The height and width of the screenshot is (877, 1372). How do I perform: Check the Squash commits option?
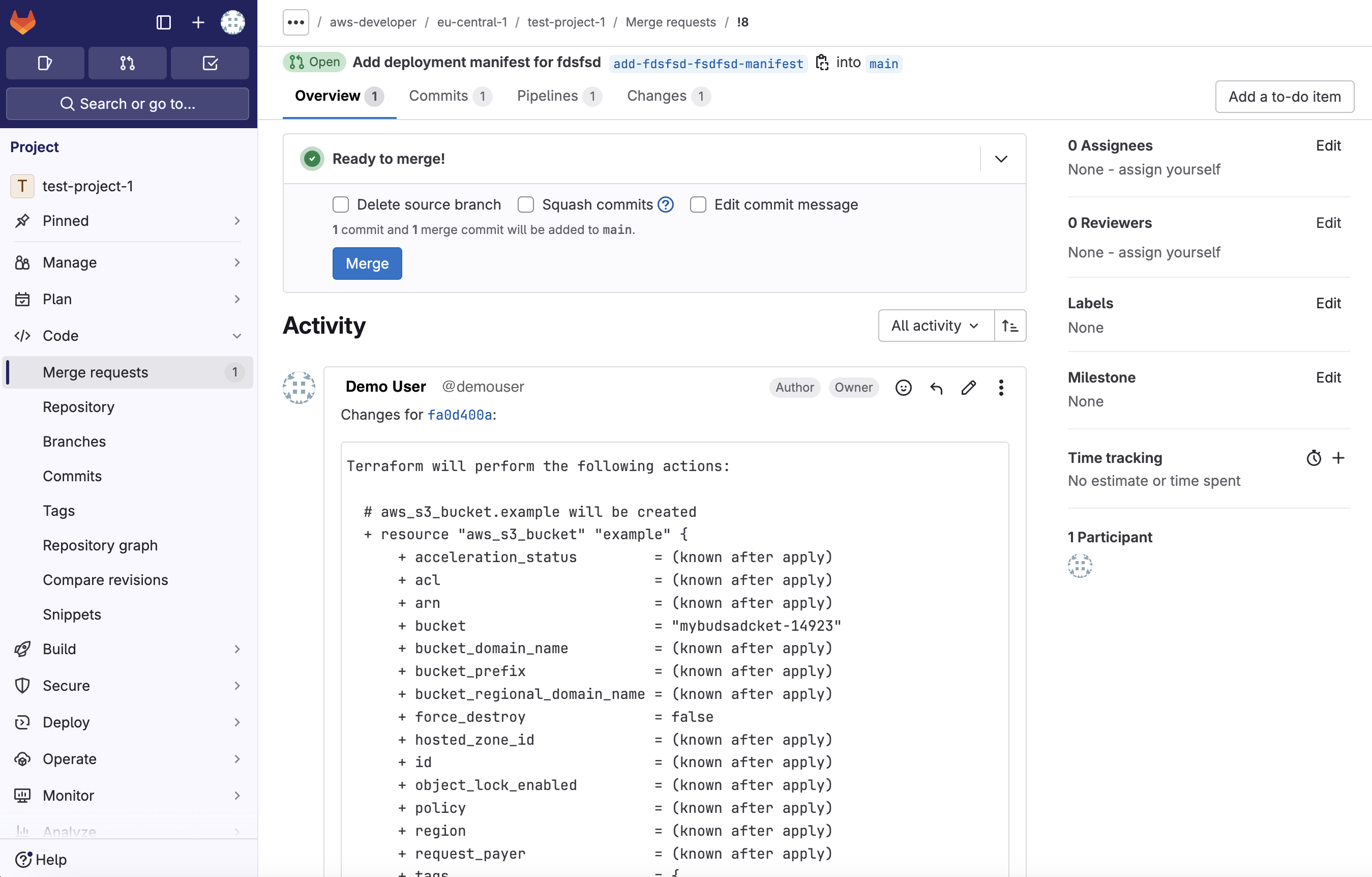(525, 204)
